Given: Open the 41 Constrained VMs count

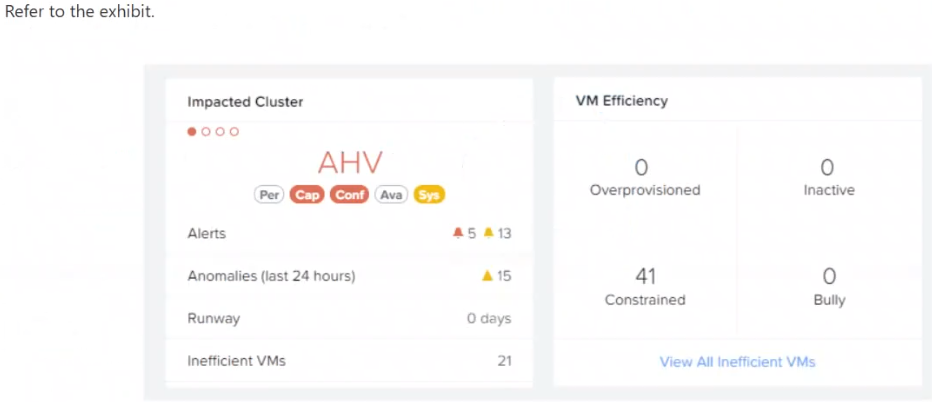Looking at the screenshot, I should click(645, 276).
